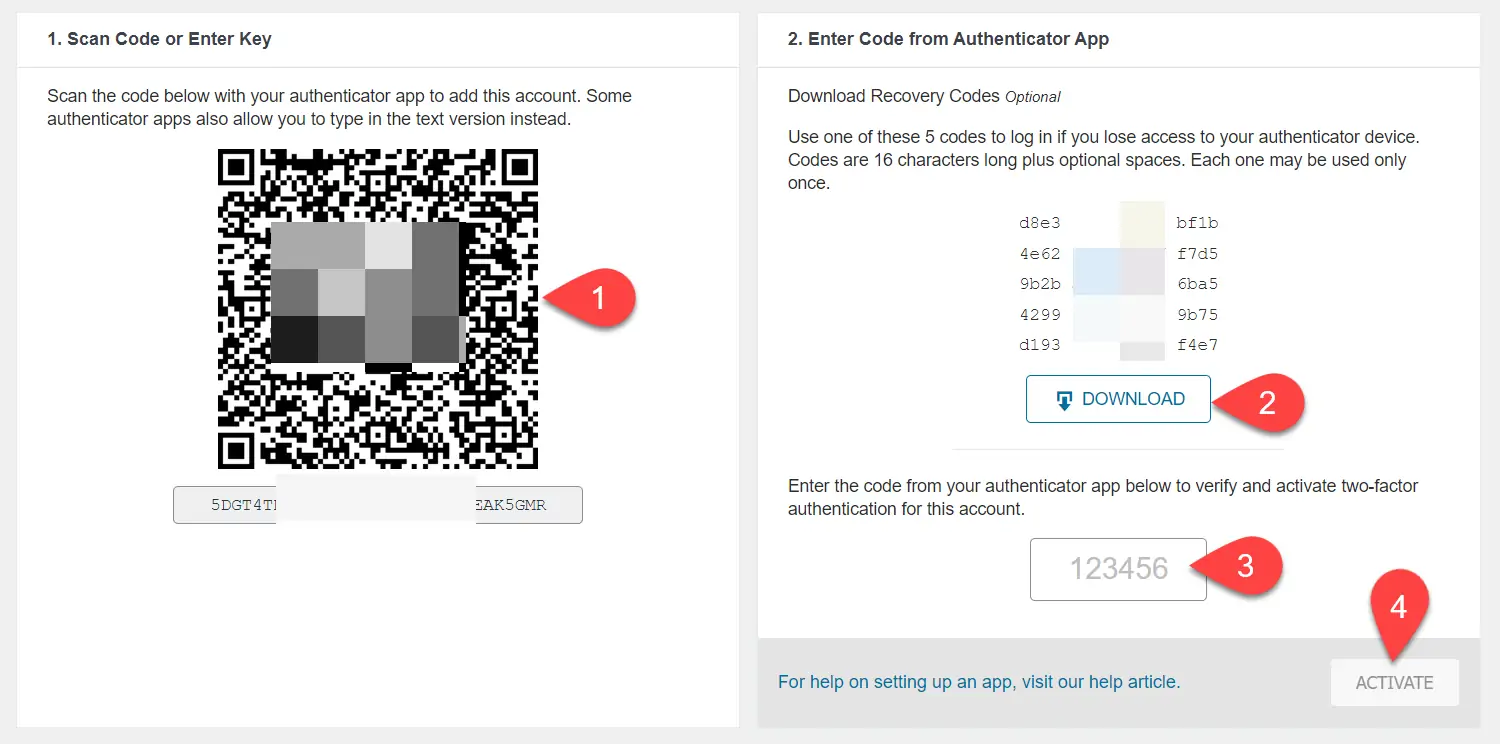
Task: Click red callout marker number 4
Action: 1398,607
